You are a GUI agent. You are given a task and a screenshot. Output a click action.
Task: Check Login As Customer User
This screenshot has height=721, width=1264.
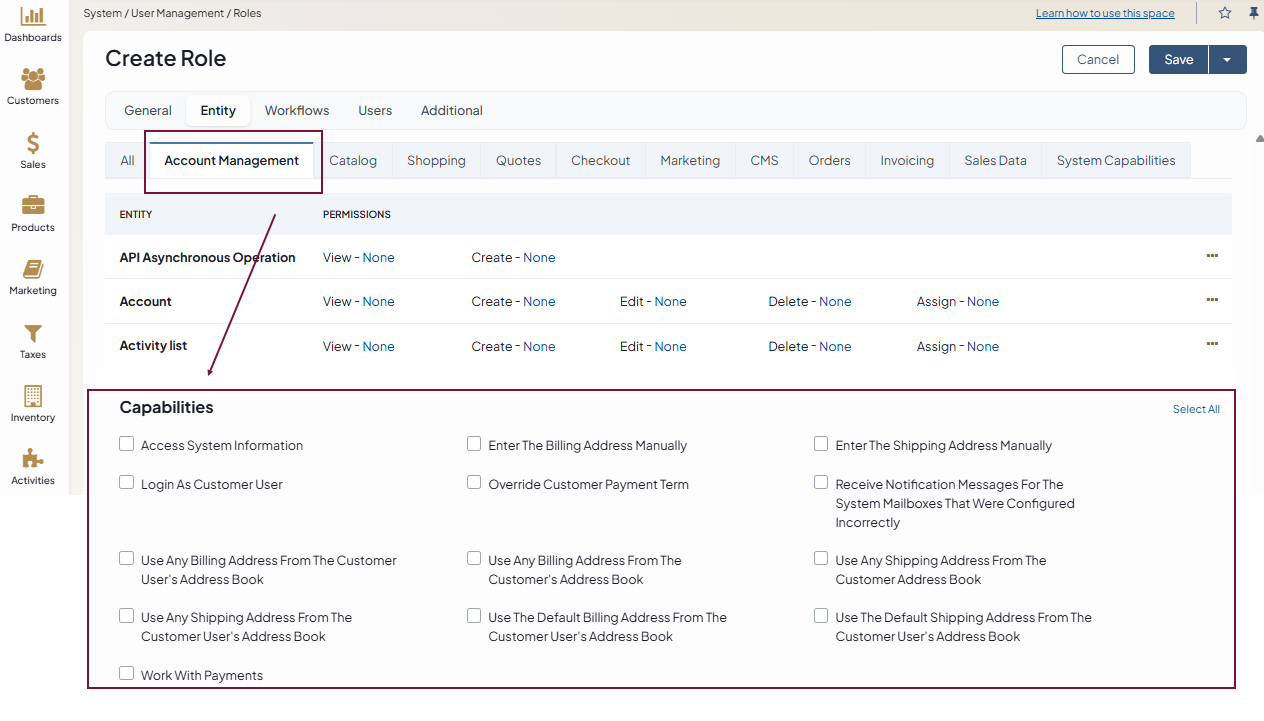click(x=127, y=483)
